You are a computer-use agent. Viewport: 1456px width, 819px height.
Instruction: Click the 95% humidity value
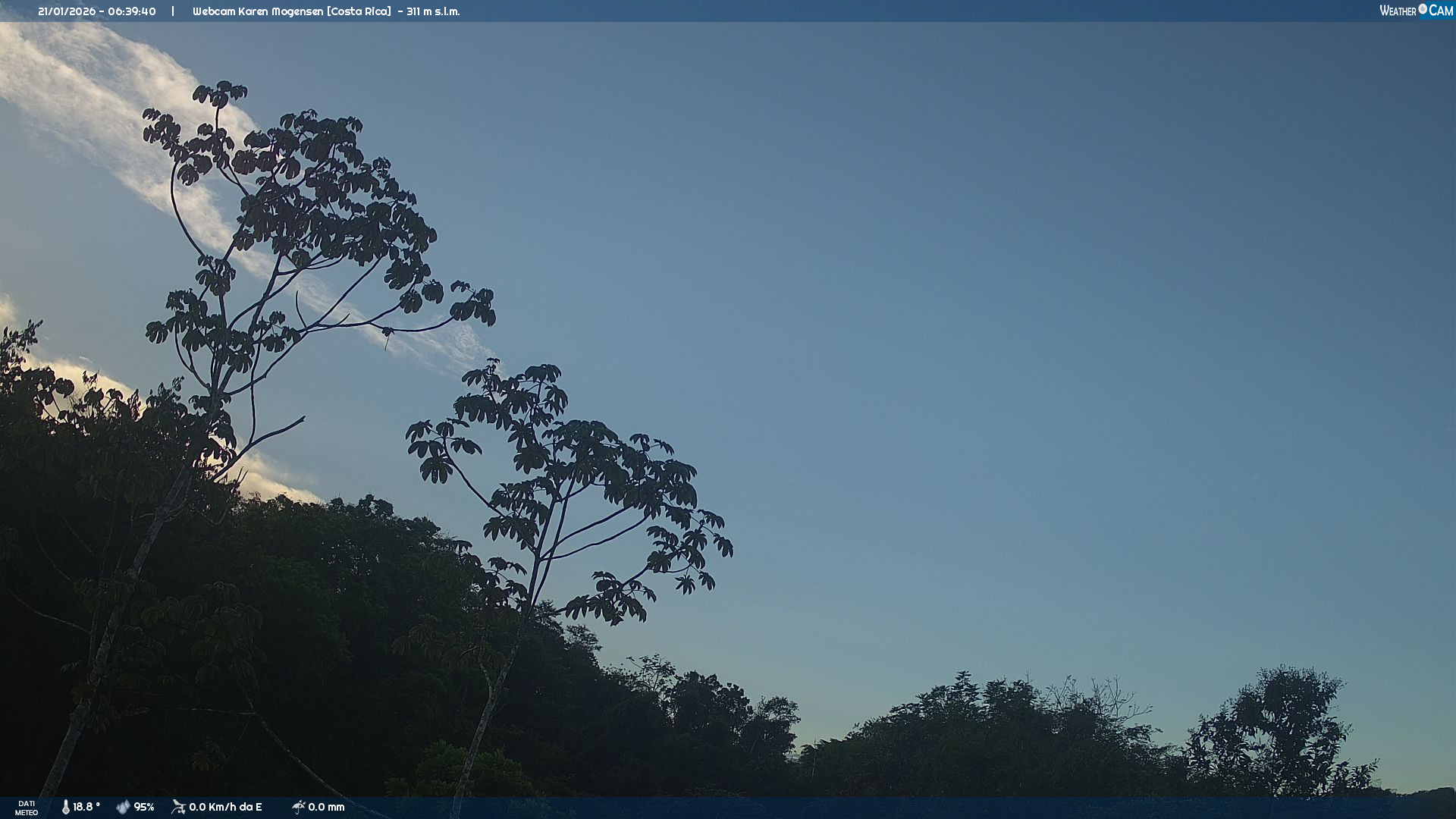(144, 807)
